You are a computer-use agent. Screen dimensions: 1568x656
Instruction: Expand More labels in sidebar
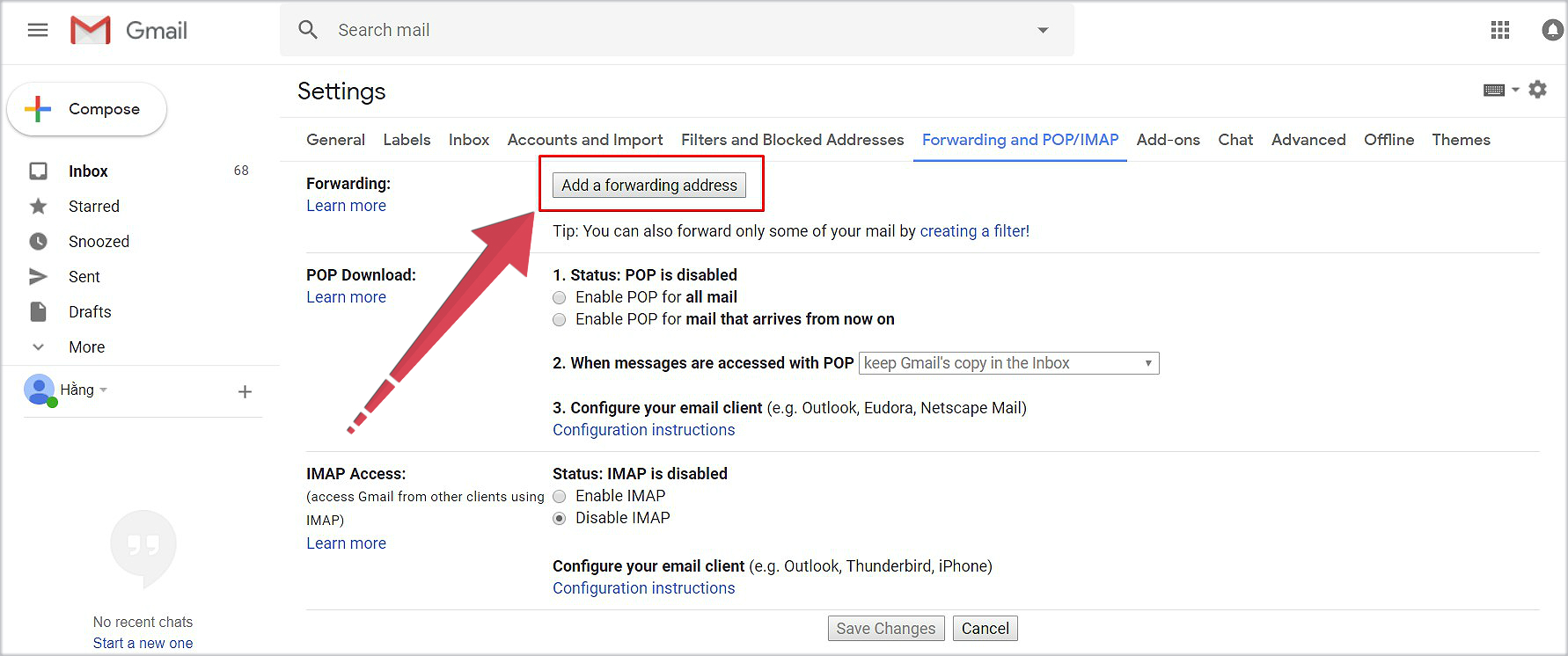point(86,347)
